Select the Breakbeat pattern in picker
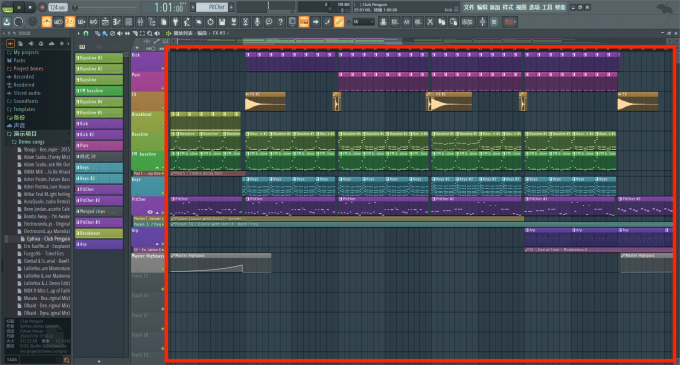680x365 pixels. point(99,233)
